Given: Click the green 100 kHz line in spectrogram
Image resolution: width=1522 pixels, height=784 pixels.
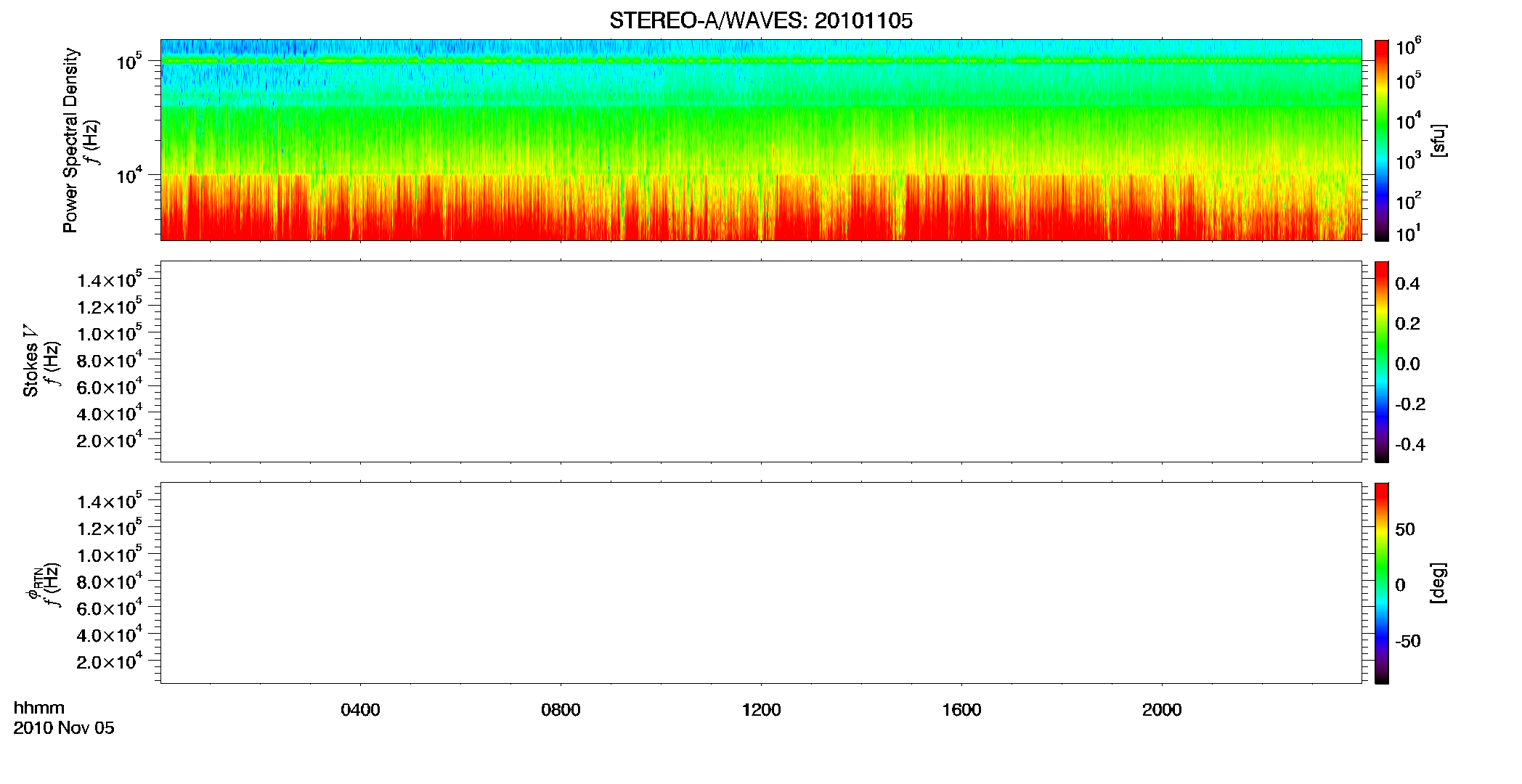Looking at the screenshot, I should [760, 61].
